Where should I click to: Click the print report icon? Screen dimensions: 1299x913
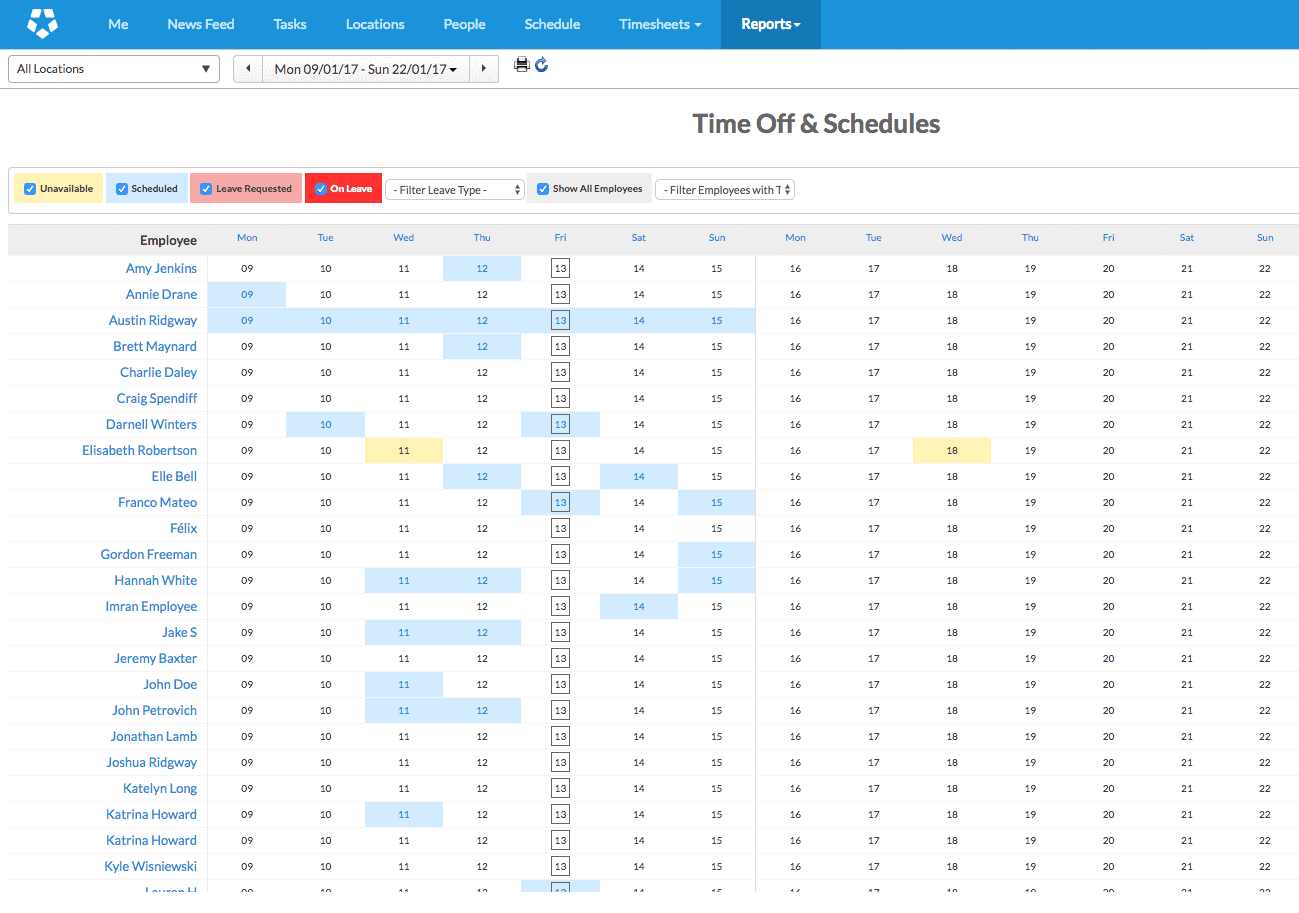pyautogui.click(x=521, y=65)
